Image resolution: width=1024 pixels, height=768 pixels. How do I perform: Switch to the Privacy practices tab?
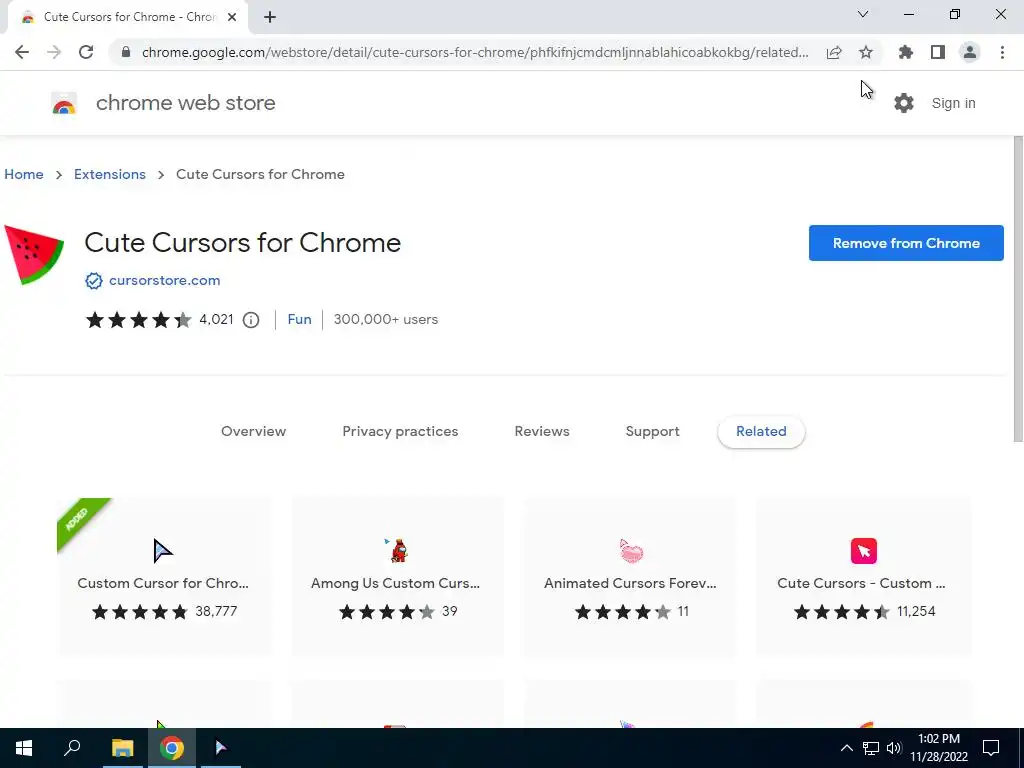pyautogui.click(x=400, y=431)
